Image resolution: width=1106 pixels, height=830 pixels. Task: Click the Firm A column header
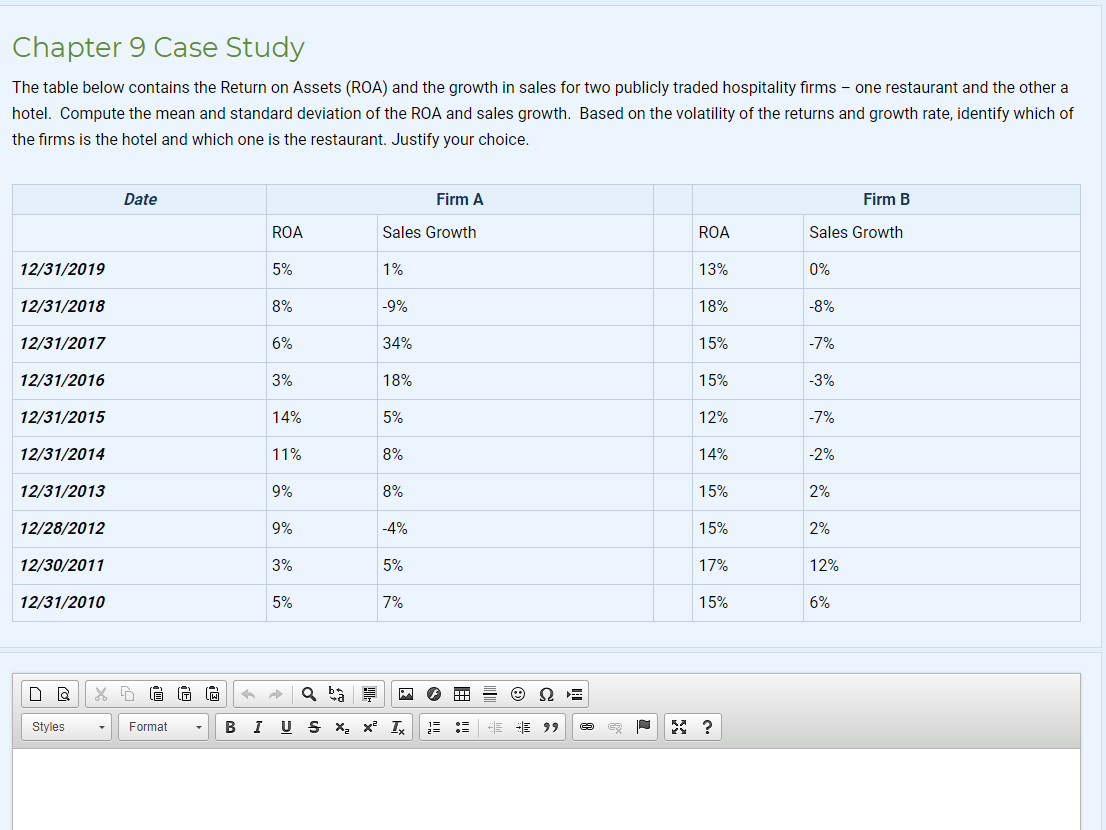click(460, 200)
